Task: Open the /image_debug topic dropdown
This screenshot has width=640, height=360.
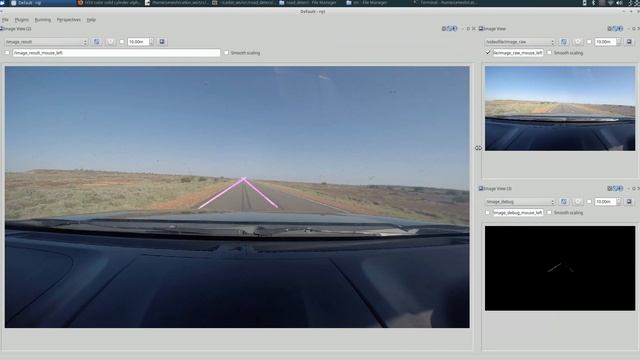Action: tap(520, 202)
